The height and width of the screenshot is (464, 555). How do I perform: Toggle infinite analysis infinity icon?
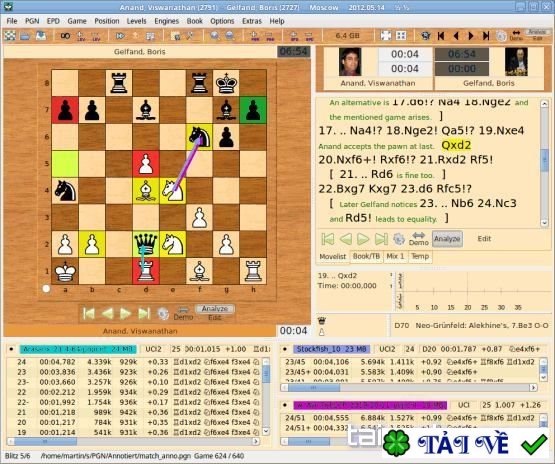point(65,36)
